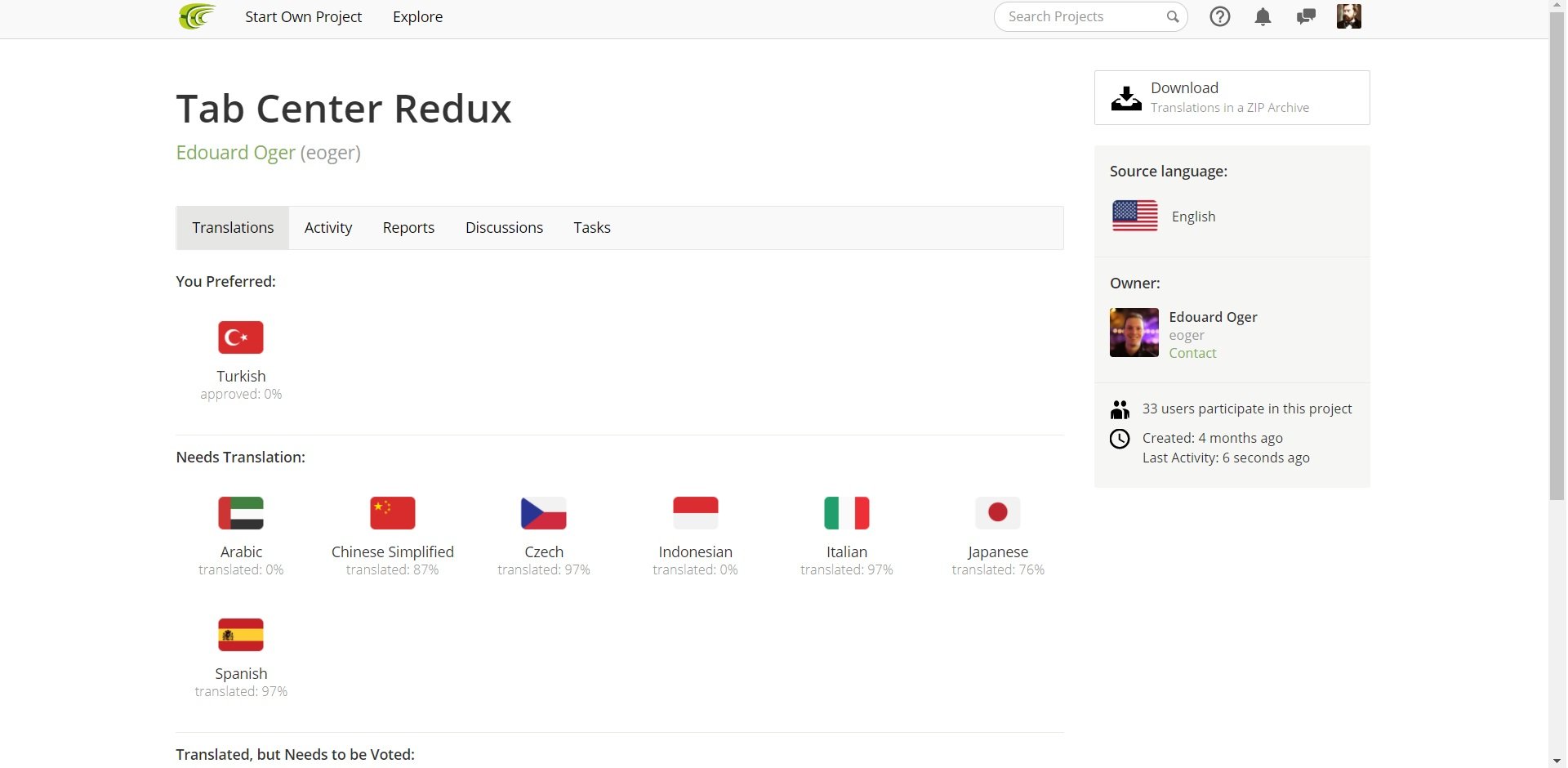Select the Italian flag icon
This screenshot has height=768, width=1568.
tap(847, 513)
